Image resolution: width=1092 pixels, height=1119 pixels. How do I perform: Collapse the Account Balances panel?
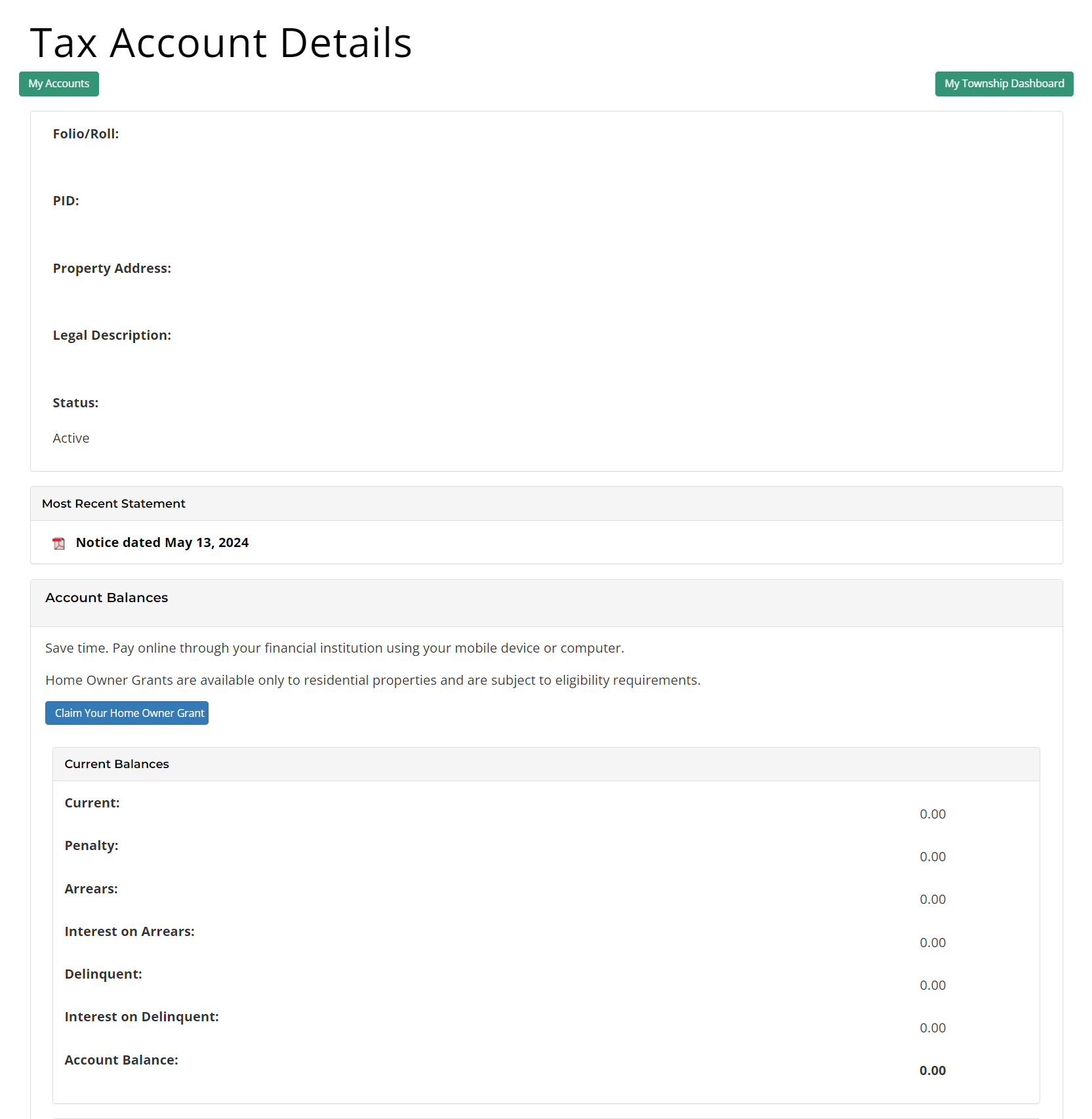[x=106, y=598]
